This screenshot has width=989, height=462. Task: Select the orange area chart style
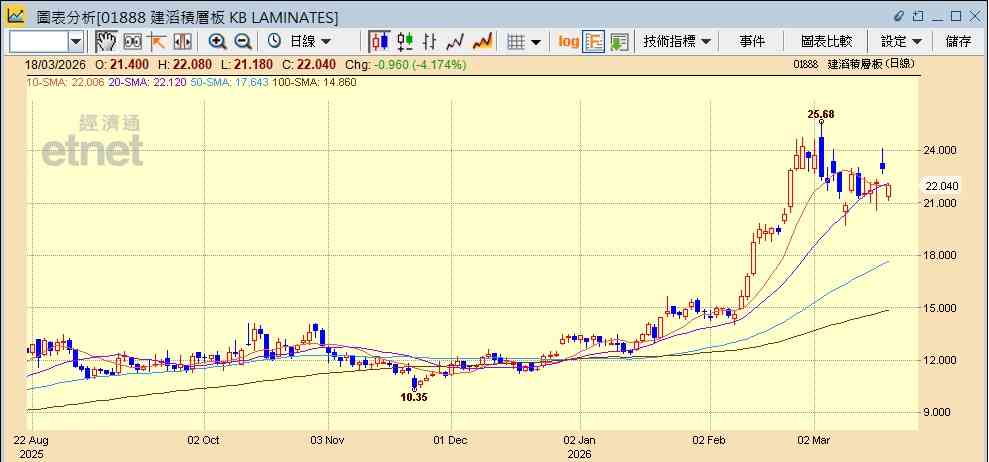coord(482,42)
